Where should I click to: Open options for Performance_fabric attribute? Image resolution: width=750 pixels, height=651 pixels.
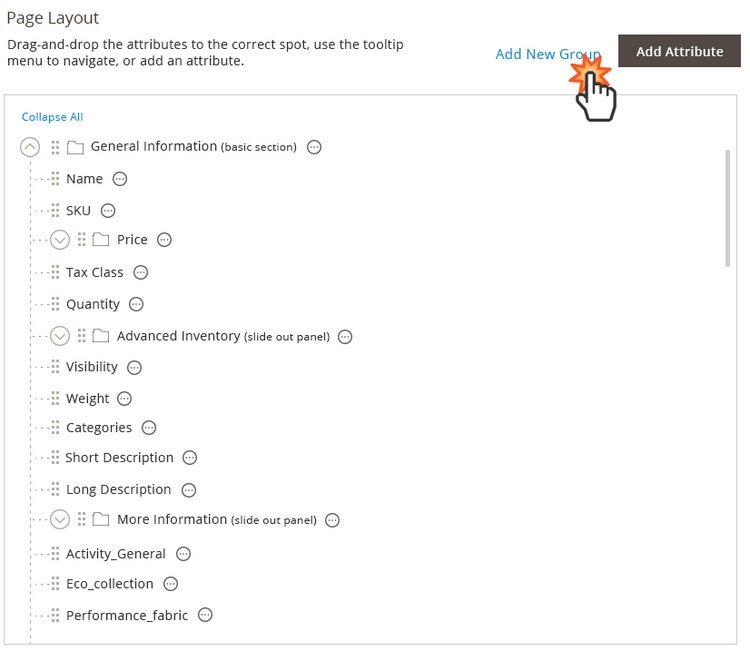pyautogui.click(x=205, y=616)
